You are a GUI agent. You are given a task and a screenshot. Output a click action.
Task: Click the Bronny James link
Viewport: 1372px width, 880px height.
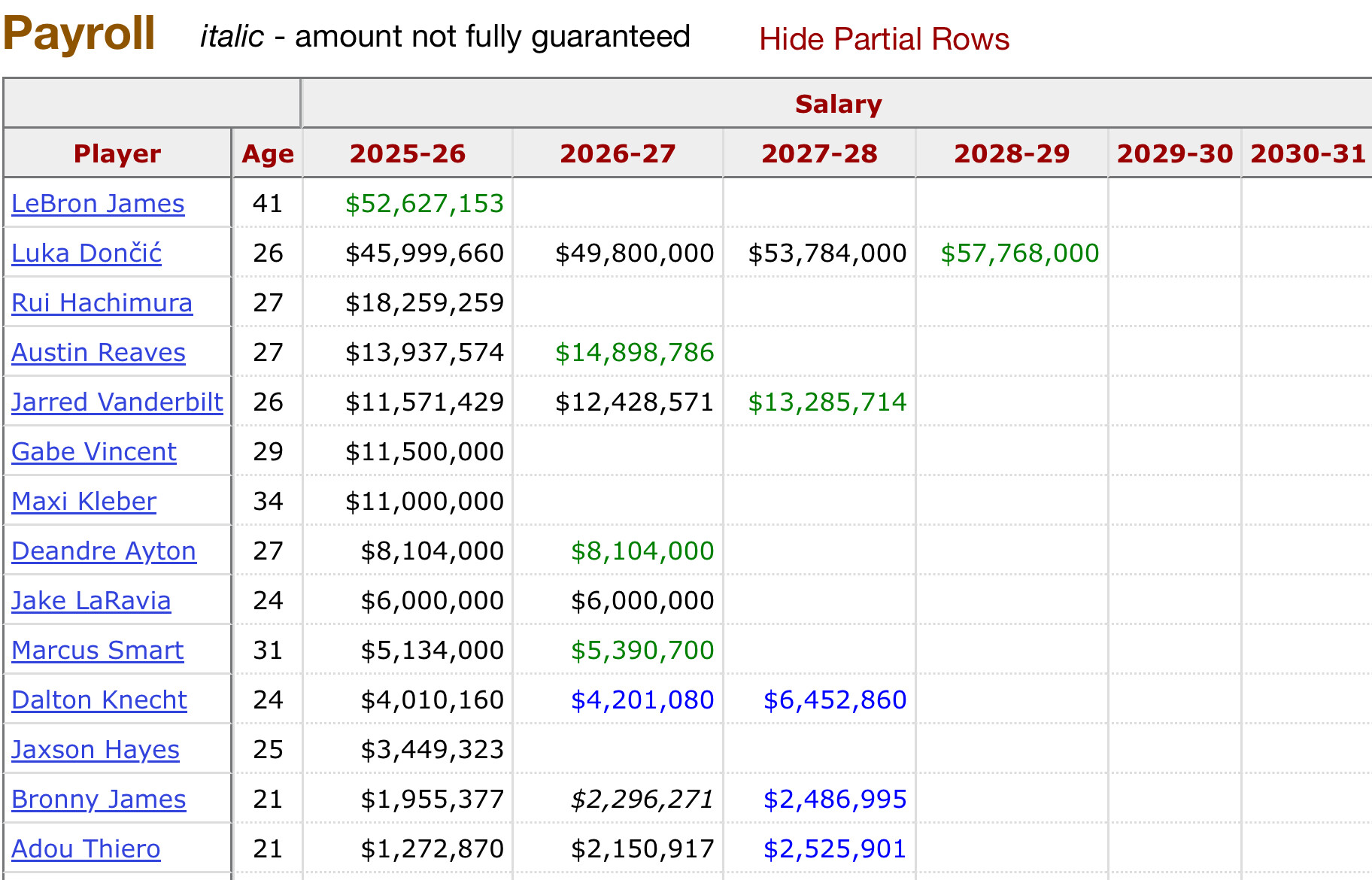(99, 800)
